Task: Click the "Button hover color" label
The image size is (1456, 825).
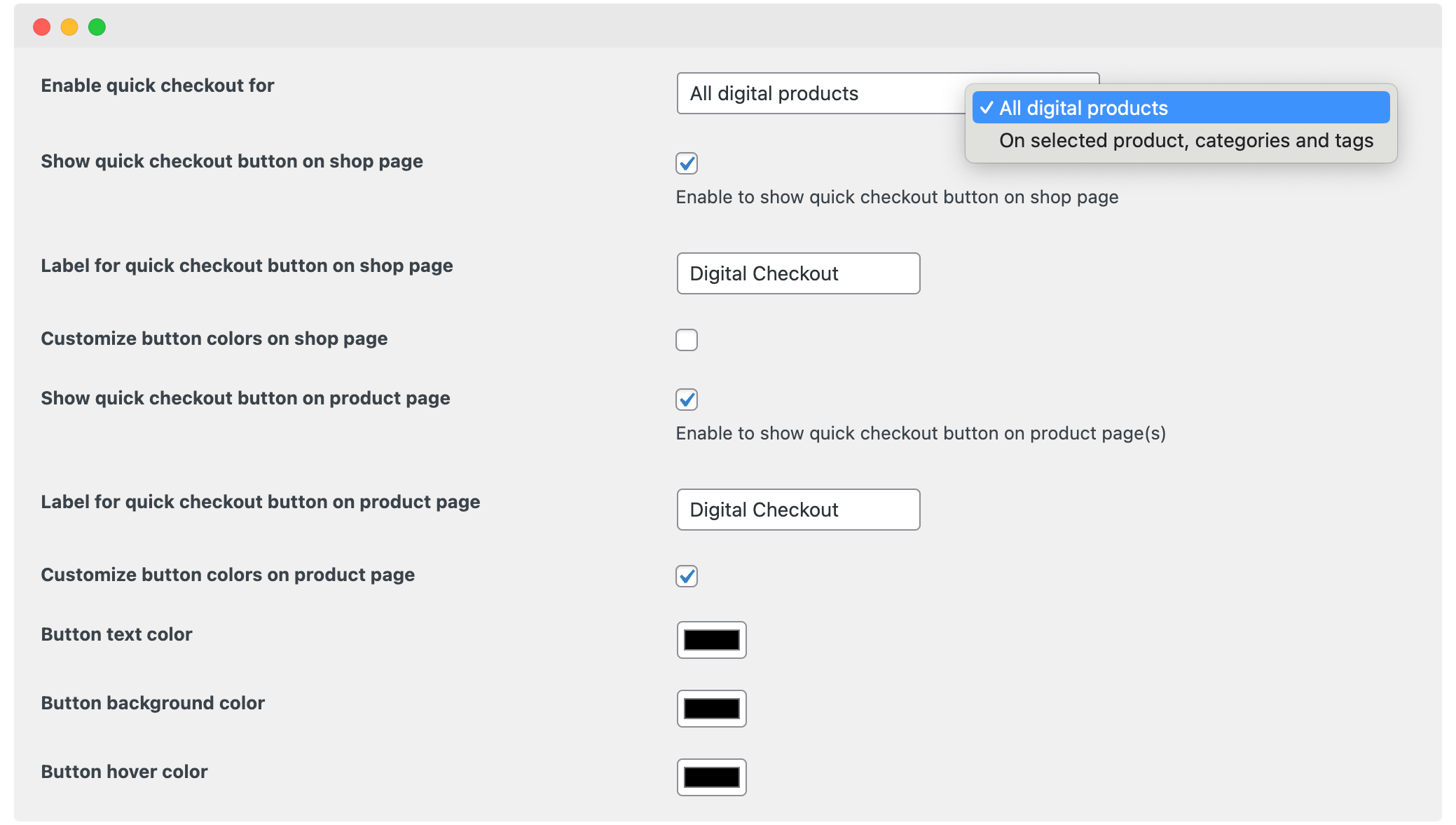Action: click(x=123, y=771)
